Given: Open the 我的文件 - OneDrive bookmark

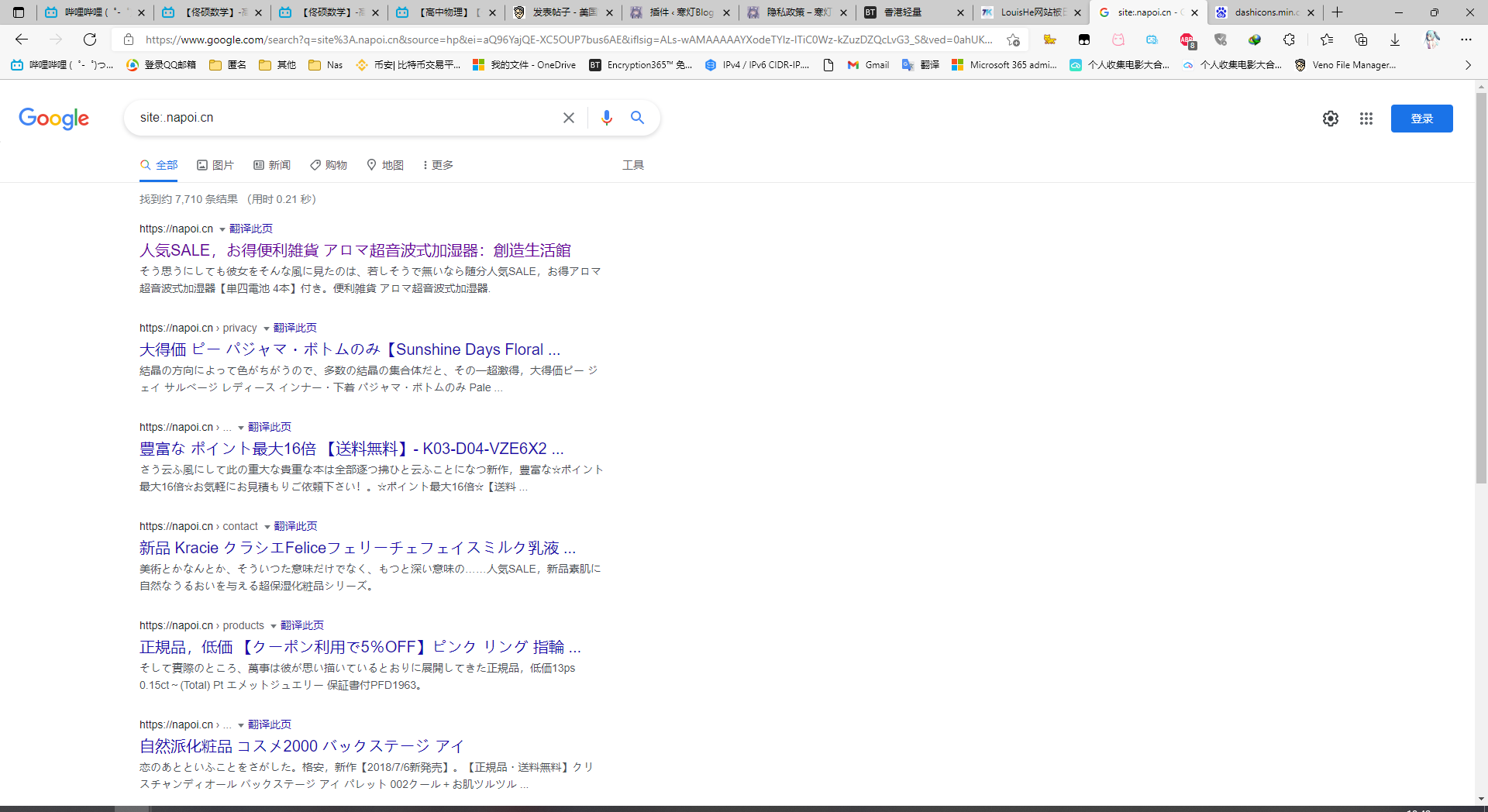Looking at the screenshot, I should coord(525,65).
